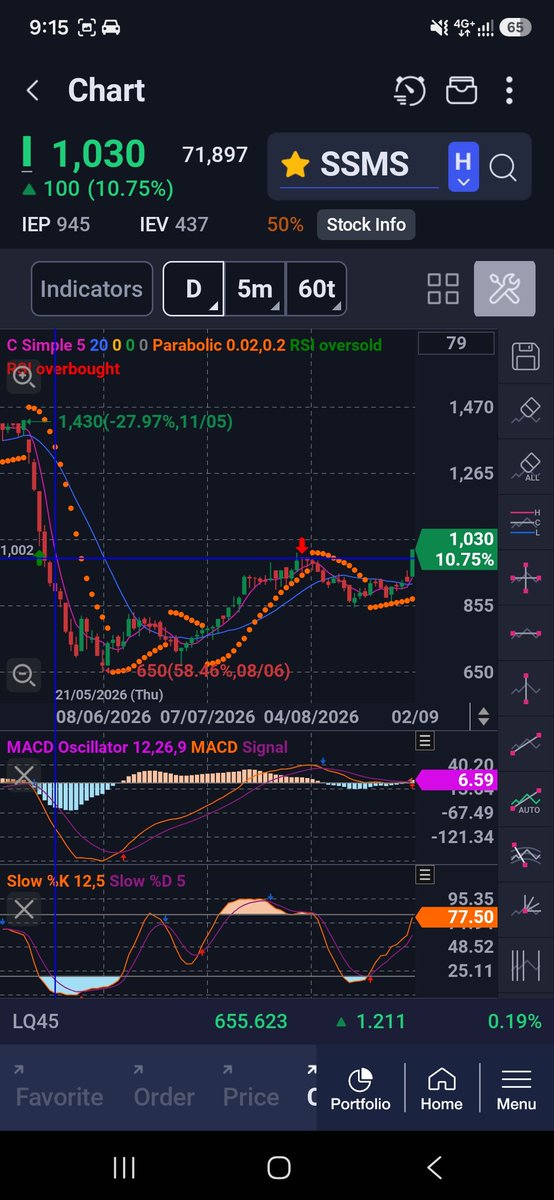This screenshot has height=1200, width=554.
Task: Open the three-dot overflow menu
Action: coord(509,91)
